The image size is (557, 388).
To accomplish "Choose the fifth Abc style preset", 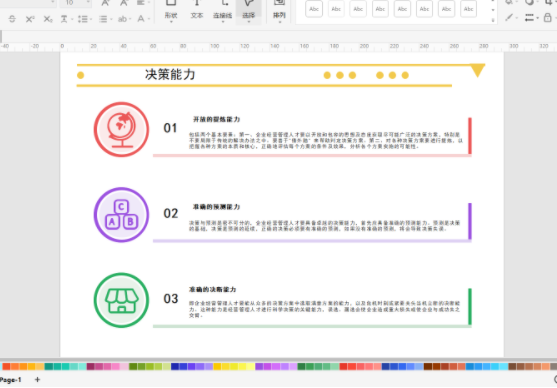I will point(402,9).
